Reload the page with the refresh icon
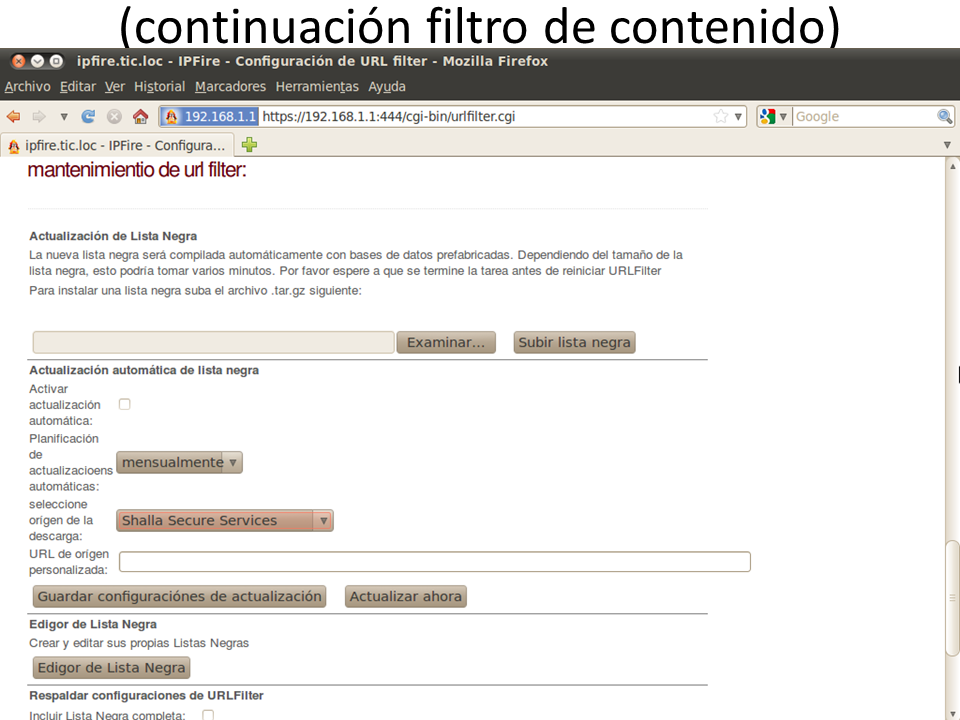This screenshot has width=960, height=720. [x=88, y=116]
